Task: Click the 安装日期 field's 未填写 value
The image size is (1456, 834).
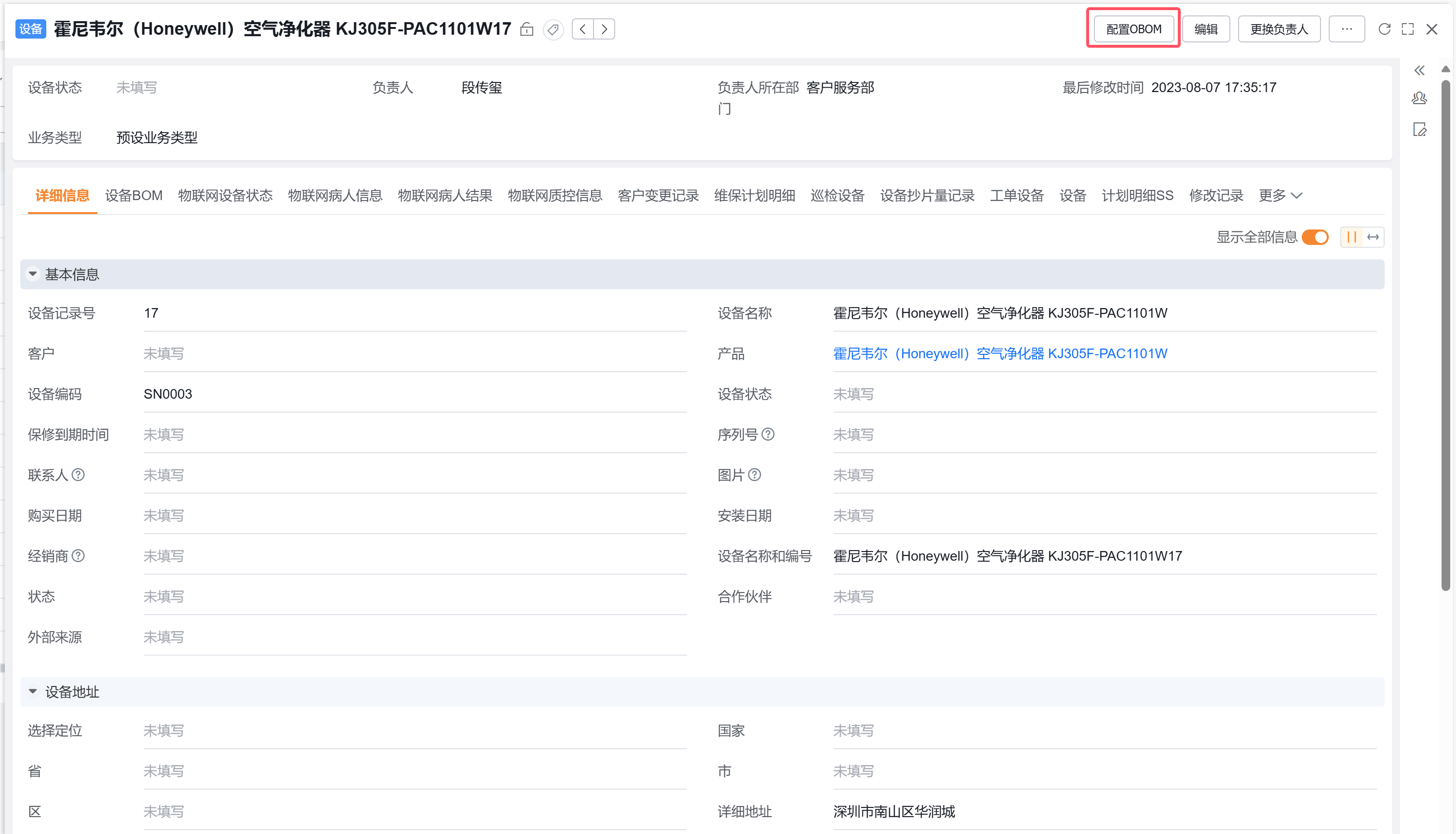Action: (x=853, y=515)
